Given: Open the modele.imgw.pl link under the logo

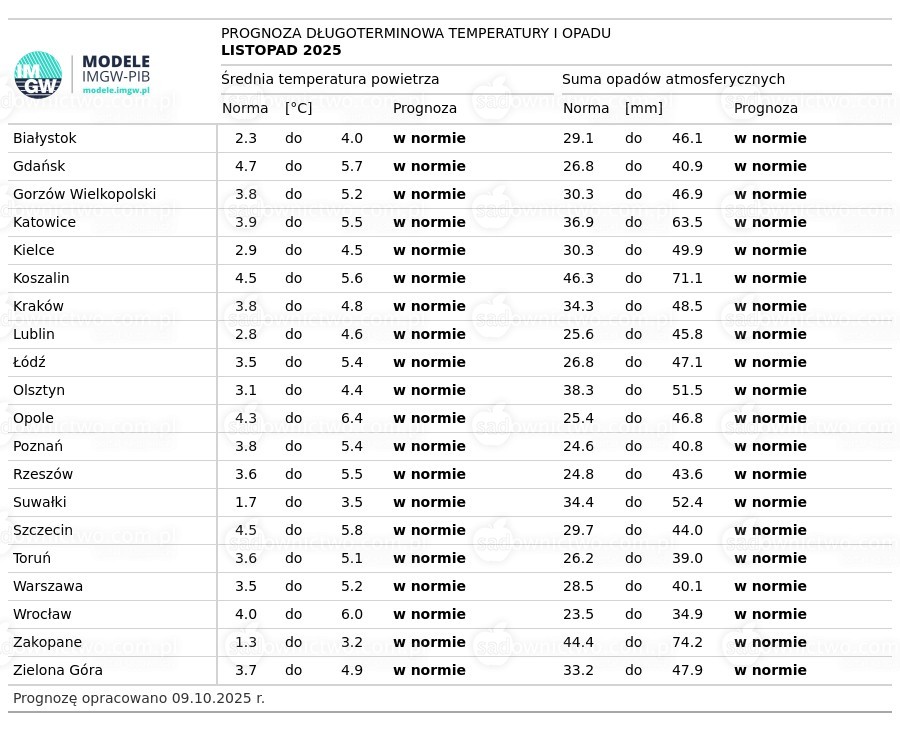Looking at the screenshot, I should (115, 90).
